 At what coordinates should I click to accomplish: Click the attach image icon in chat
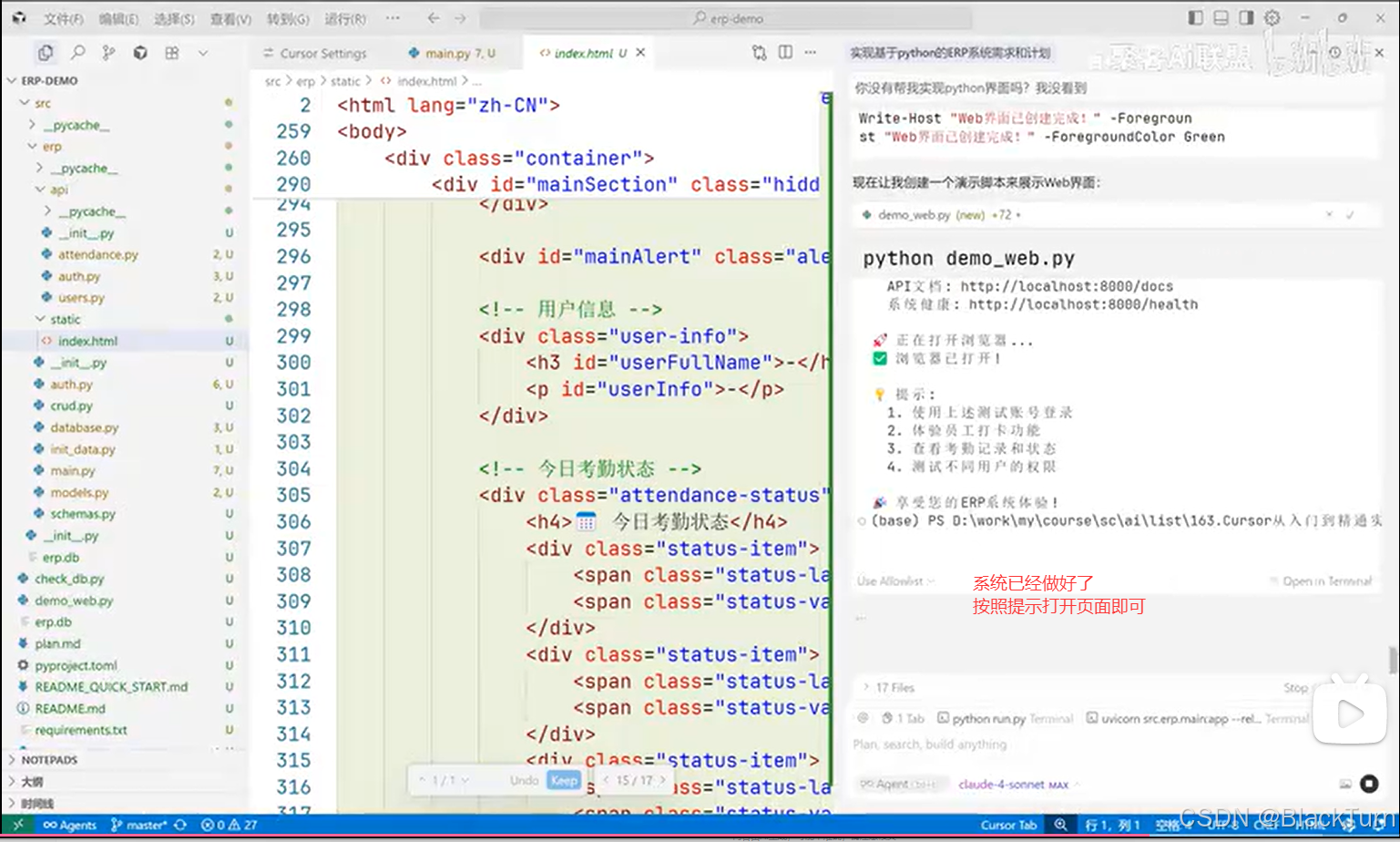pos(1345,784)
